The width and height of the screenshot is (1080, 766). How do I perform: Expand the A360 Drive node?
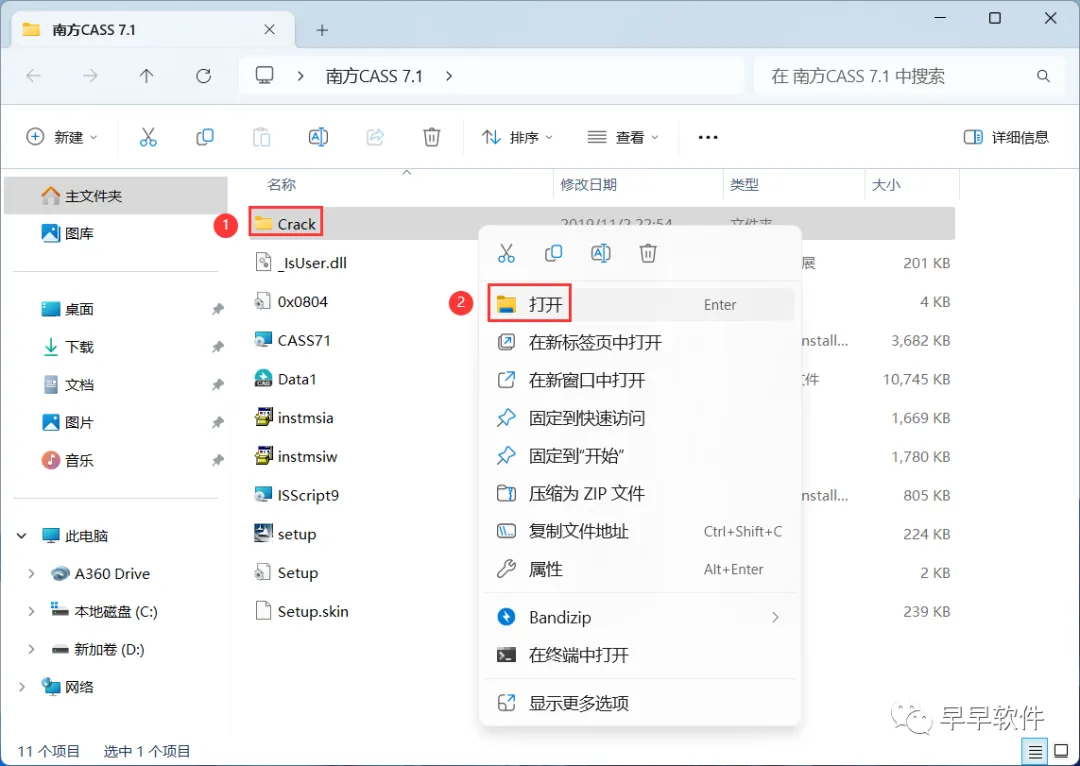[x=31, y=573]
